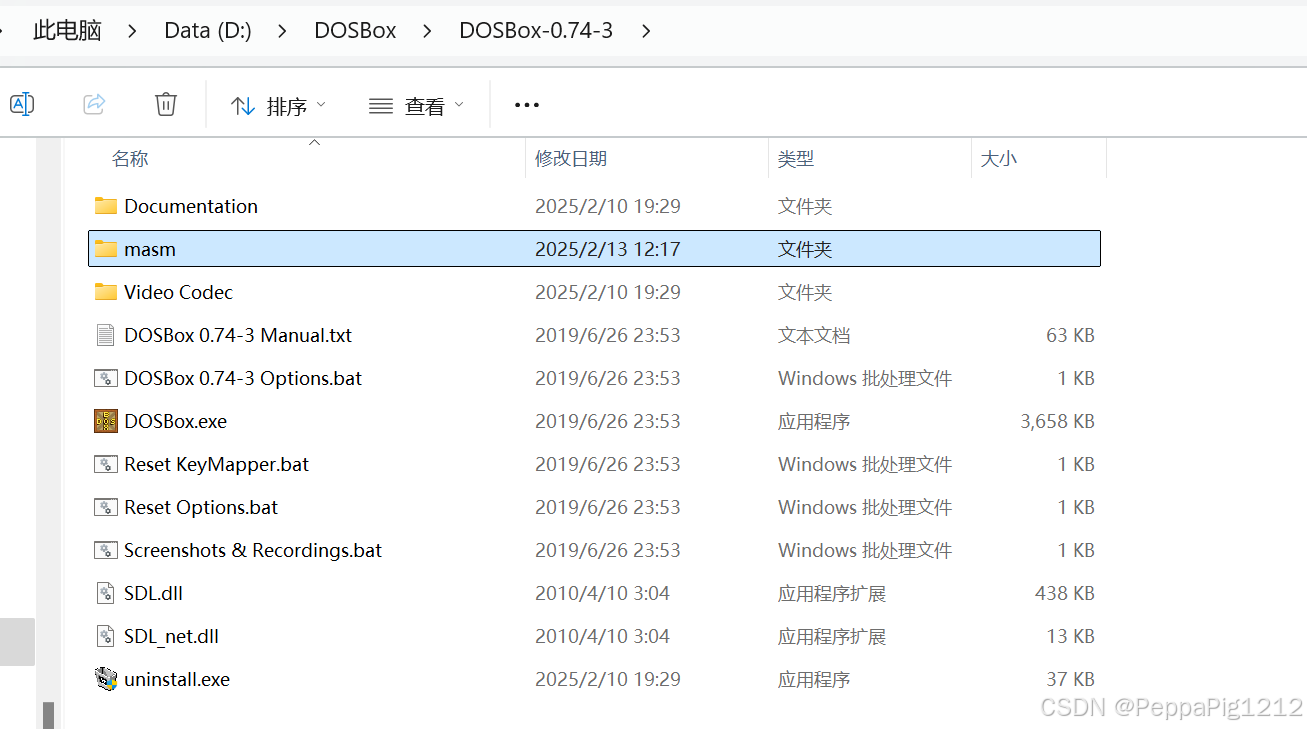This screenshot has width=1307, height=729.
Task: Select the Reset KeyMapper.bat file name
Action: [x=217, y=464]
